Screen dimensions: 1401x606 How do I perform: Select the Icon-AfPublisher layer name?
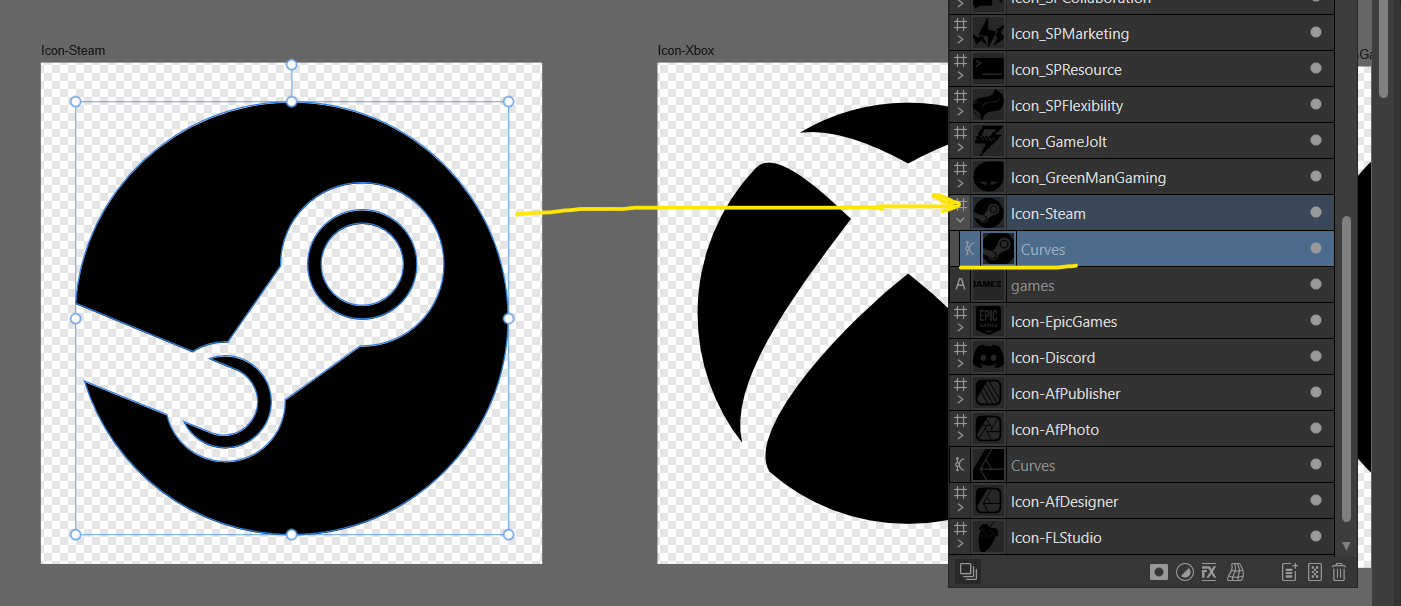point(1065,393)
